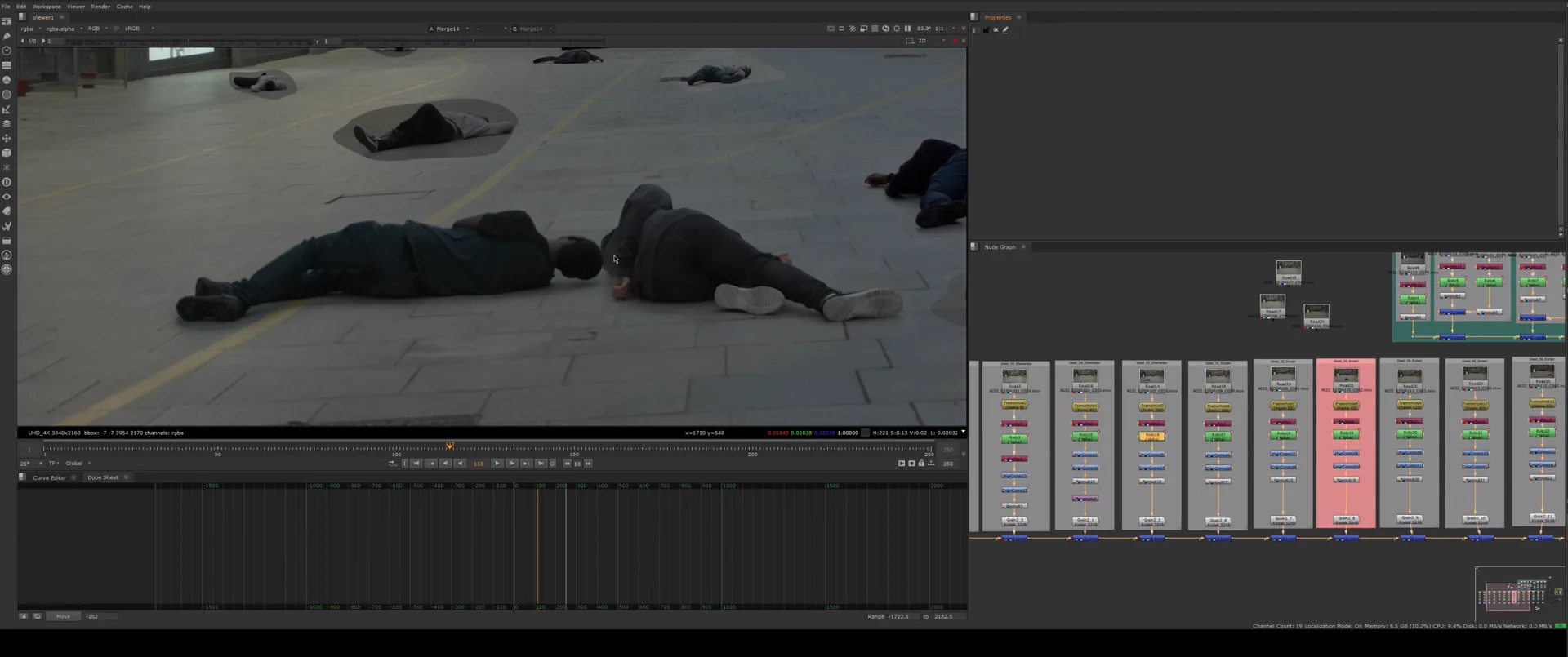Screen dimensions: 1568x657
Task: Open the Views eye icon in toolbar
Action: 7,197
